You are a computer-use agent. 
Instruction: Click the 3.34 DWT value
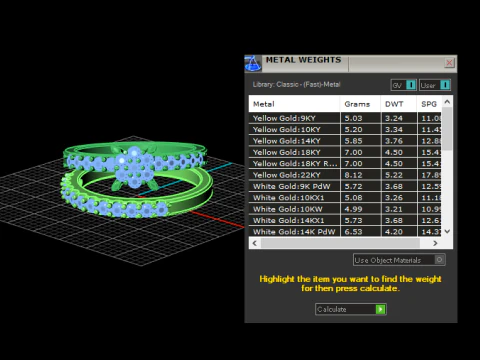(394, 130)
